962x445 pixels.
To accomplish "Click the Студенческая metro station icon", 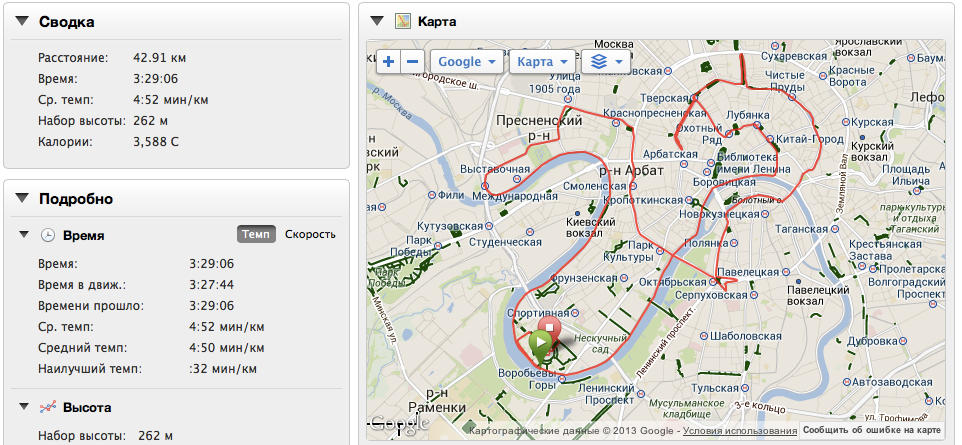I will 530,232.
